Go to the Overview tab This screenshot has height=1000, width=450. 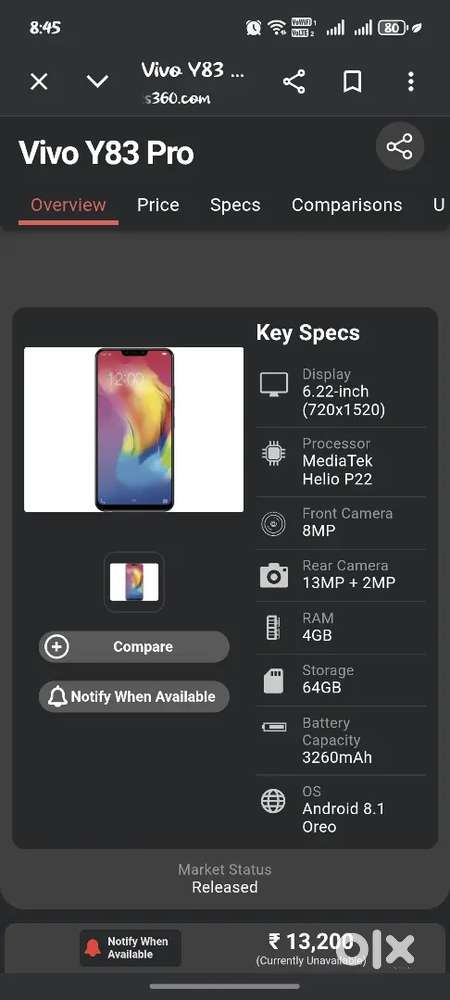coord(68,205)
